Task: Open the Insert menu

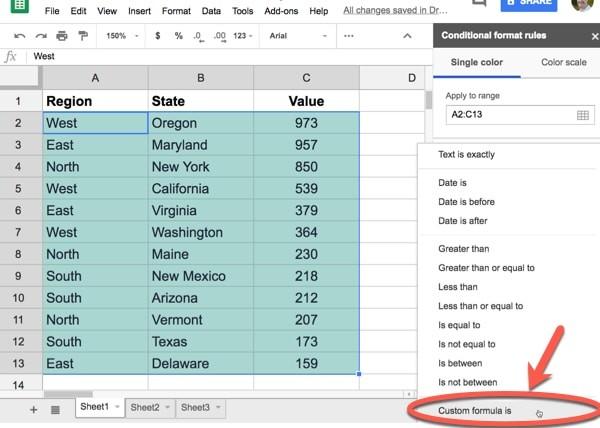Action: point(139,11)
